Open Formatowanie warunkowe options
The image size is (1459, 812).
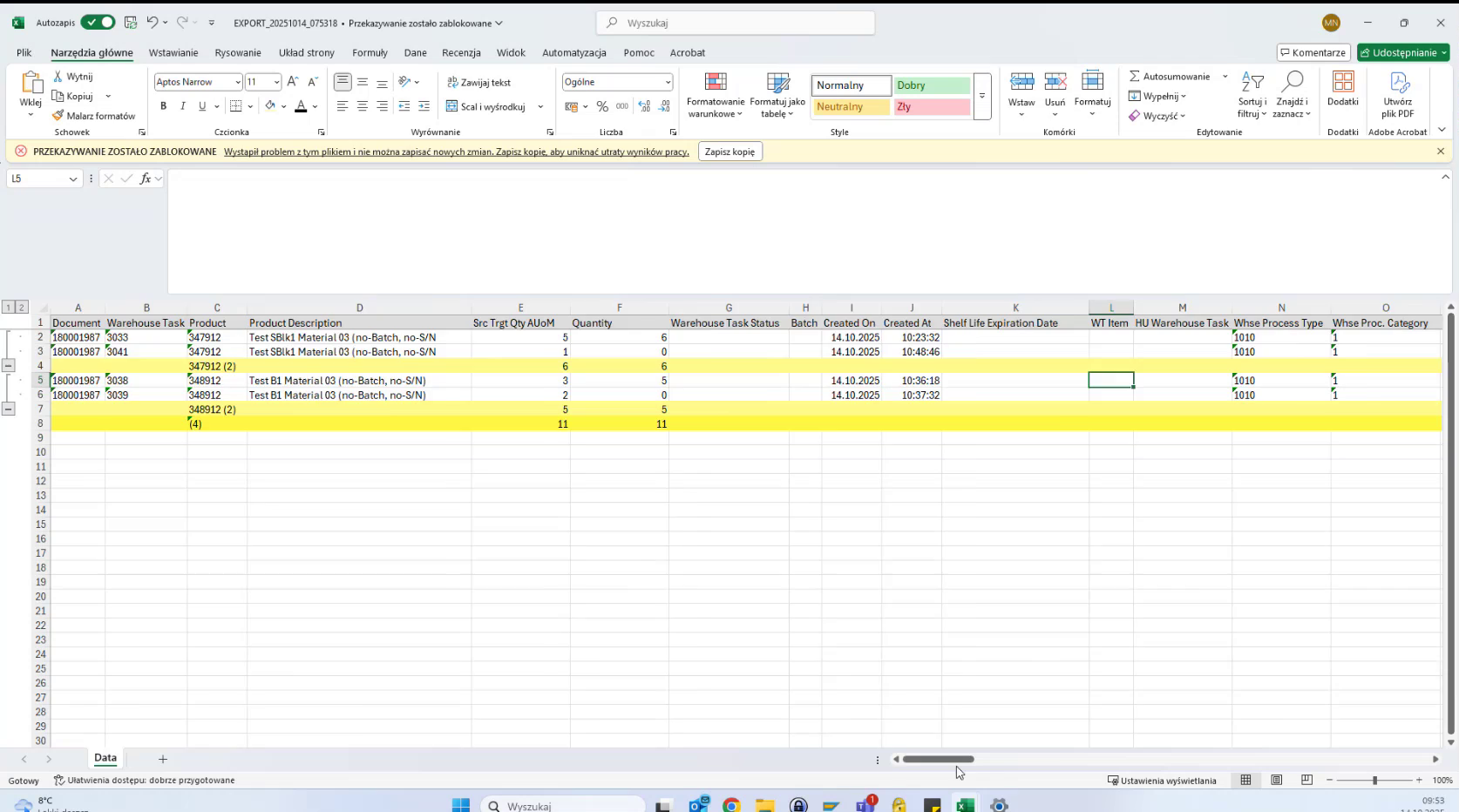[715, 96]
